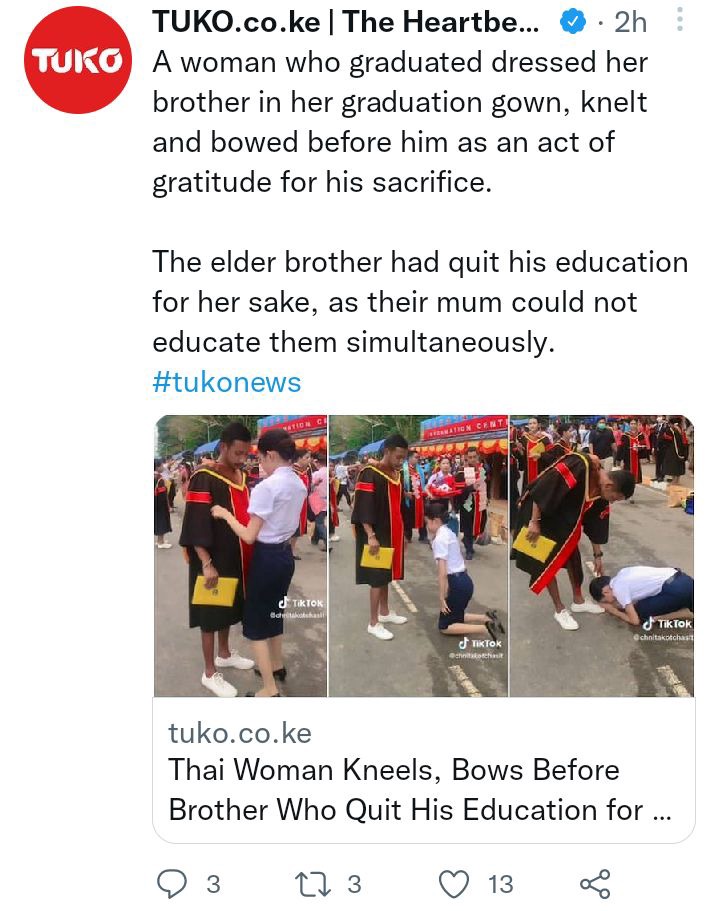Open the first photo of gown dressing
This screenshot has height=911, width=720.
[241, 556]
